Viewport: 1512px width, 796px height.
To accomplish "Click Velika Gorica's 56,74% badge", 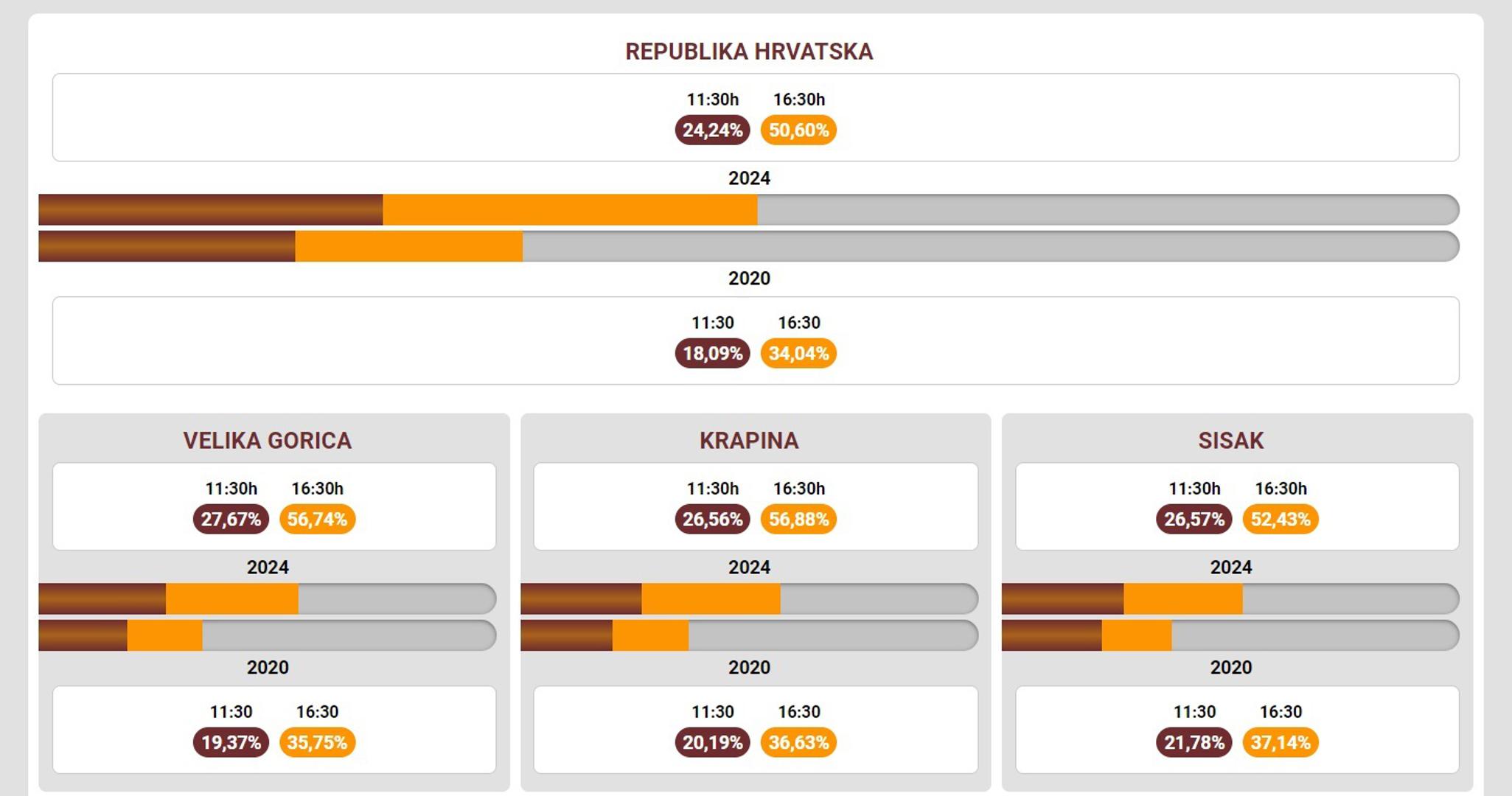I will point(317,520).
